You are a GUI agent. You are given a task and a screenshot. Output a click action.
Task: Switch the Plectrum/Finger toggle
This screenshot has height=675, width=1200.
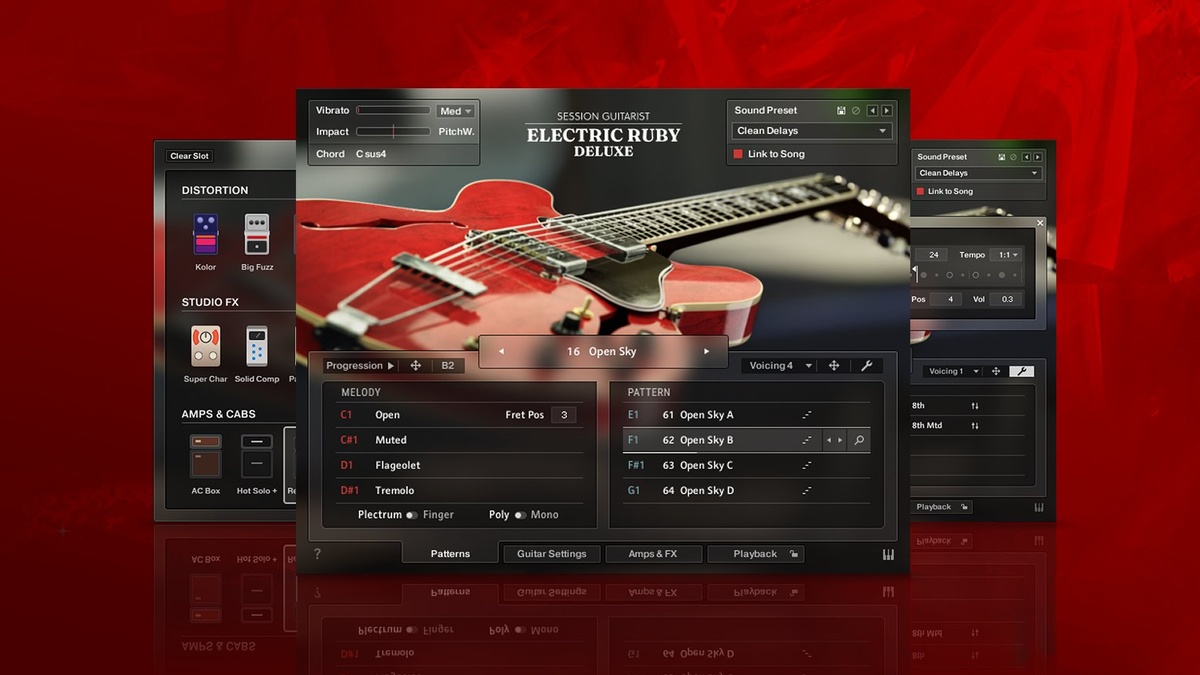tap(412, 515)
